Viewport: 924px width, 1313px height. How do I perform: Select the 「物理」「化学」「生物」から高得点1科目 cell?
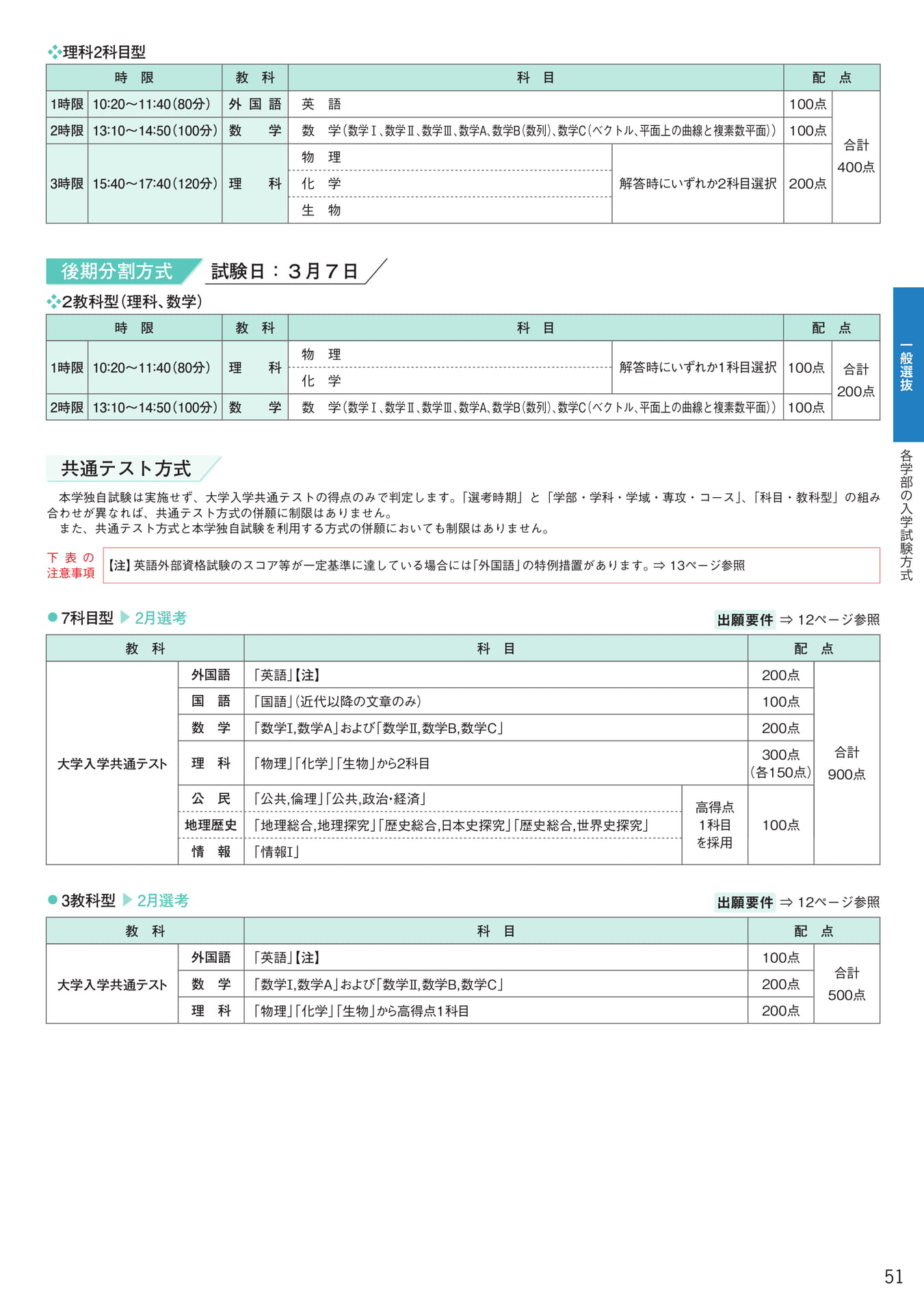point(496,1010)
